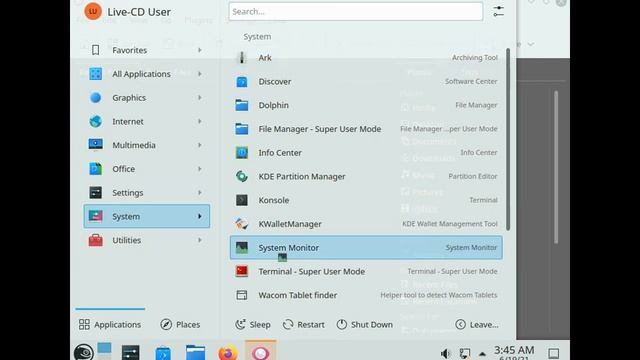Image resolution: width=640 pixels, height=360 pixels.
Task: Open Firefox from the taskbar
Action: pyautogui.click(x=228, y=352)
